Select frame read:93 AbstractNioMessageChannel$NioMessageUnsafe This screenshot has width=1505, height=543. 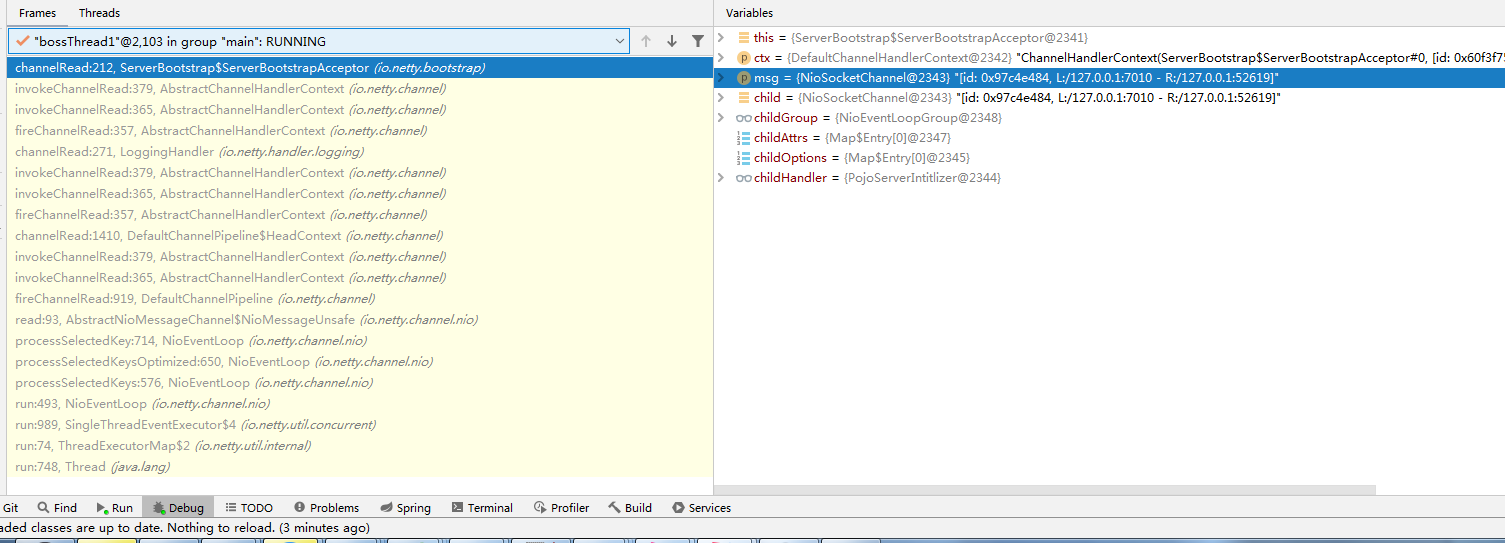360,320
